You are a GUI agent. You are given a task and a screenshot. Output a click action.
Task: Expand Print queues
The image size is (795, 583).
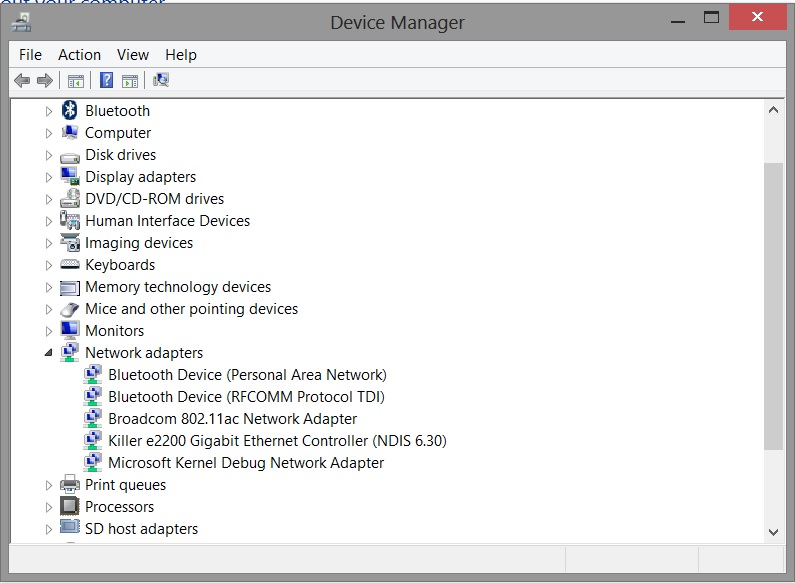[49, 485]
